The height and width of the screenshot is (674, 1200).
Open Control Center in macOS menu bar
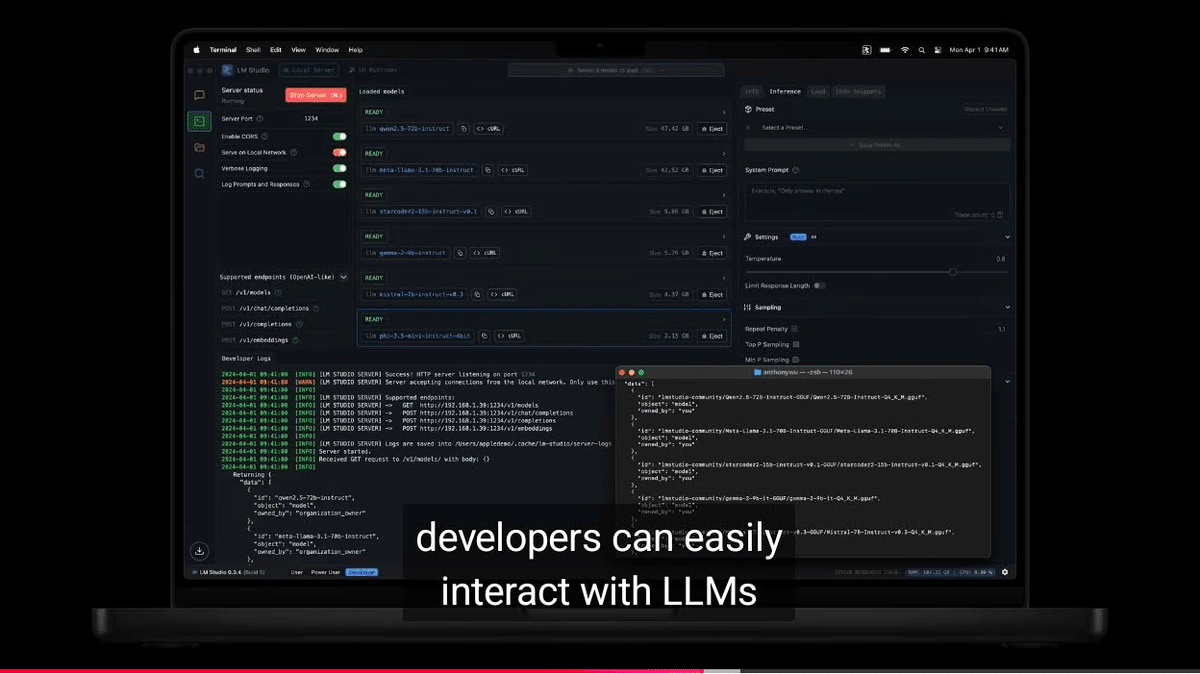[940, 49]
